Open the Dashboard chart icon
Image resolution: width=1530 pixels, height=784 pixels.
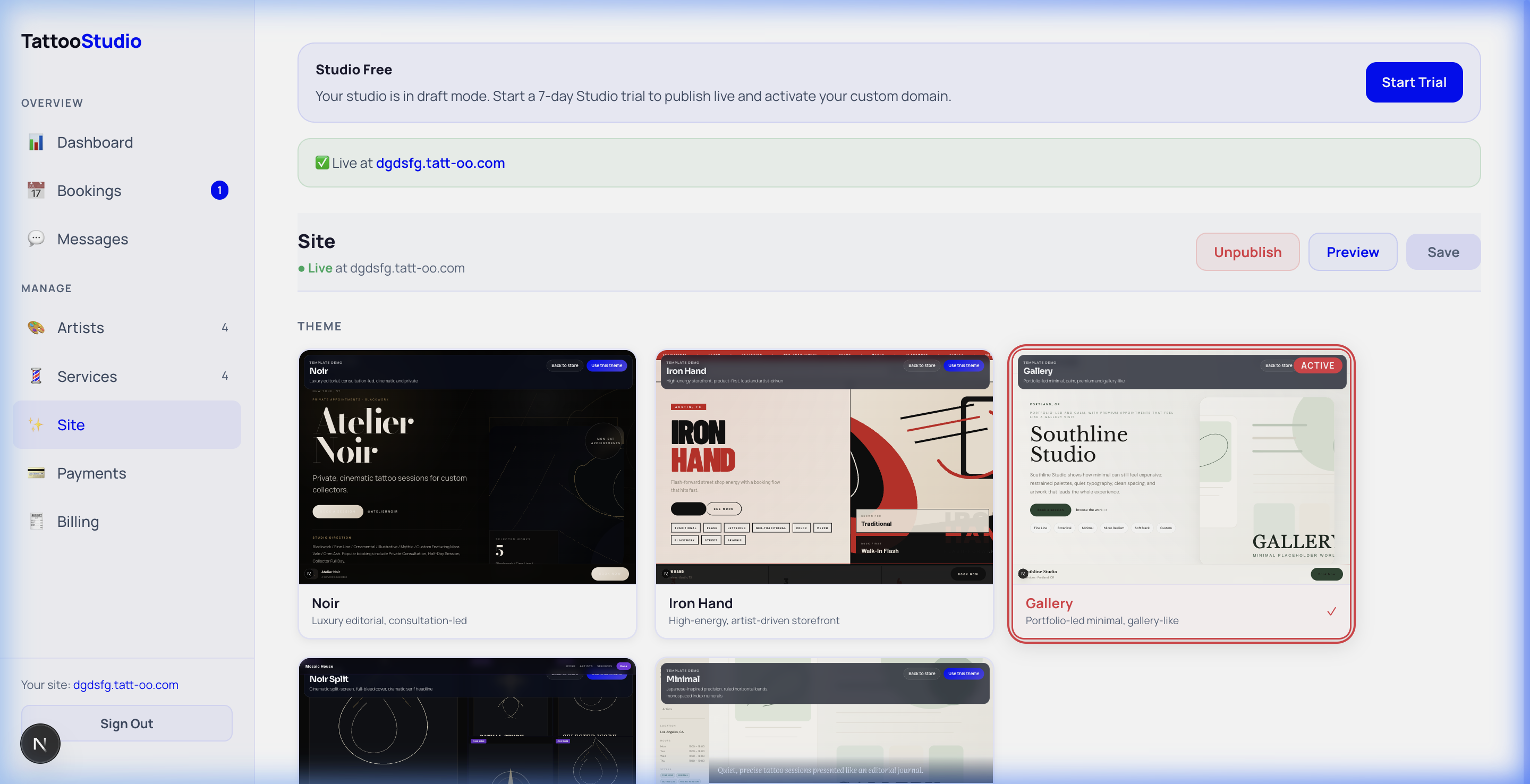[36, 142]
